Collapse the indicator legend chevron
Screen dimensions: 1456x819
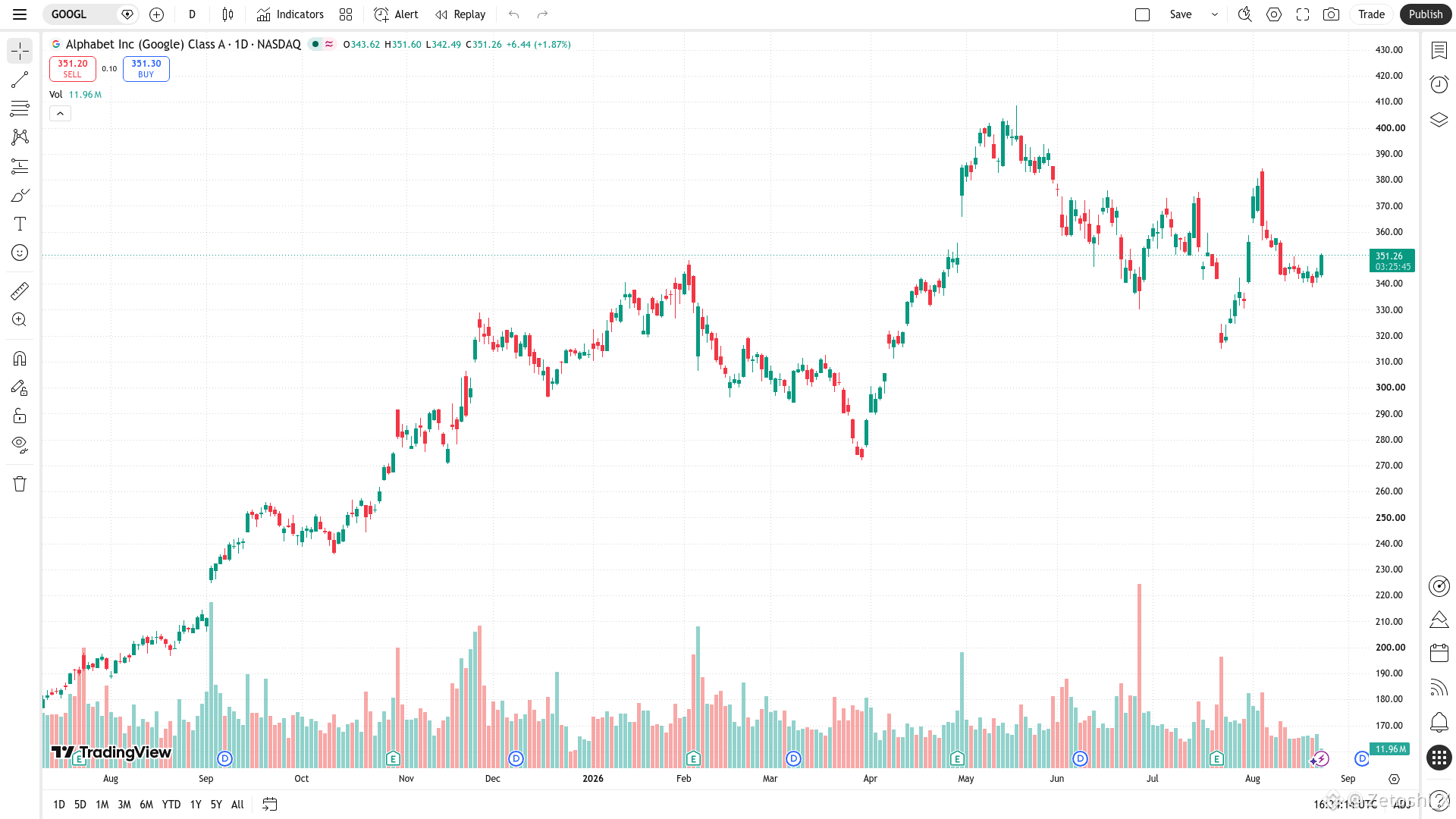(60, 114)
